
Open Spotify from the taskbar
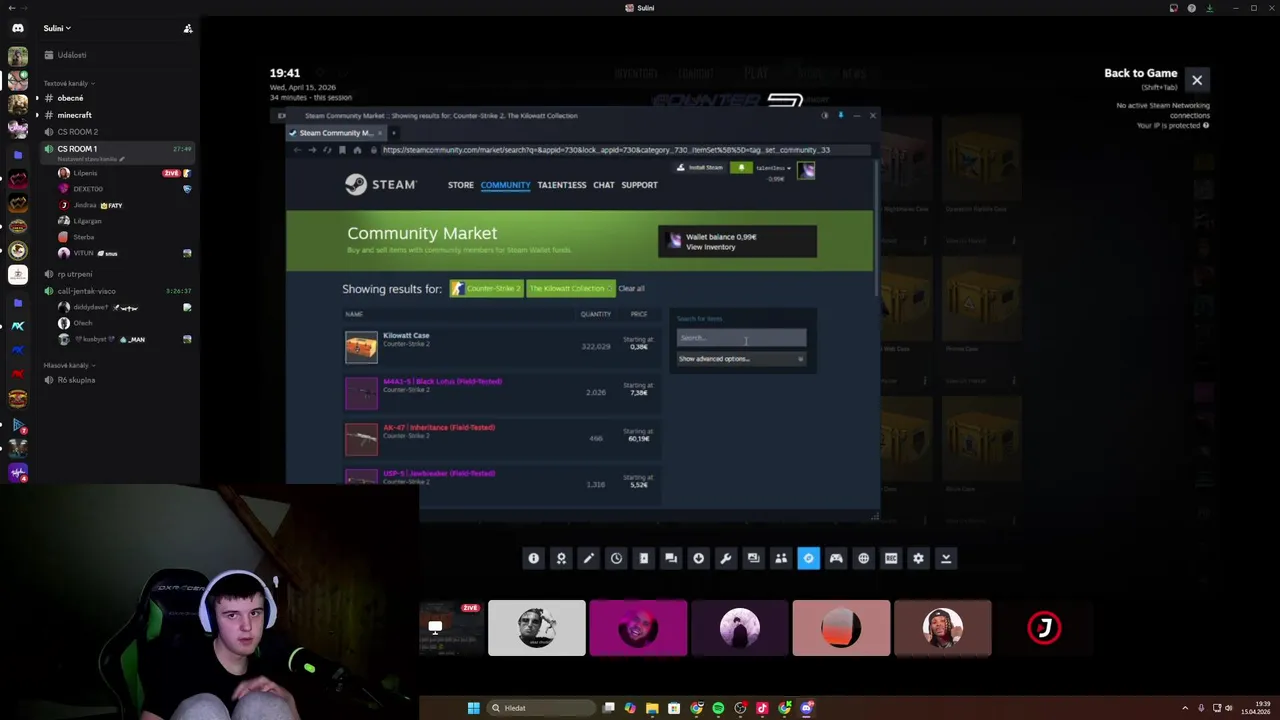[718, 708]
